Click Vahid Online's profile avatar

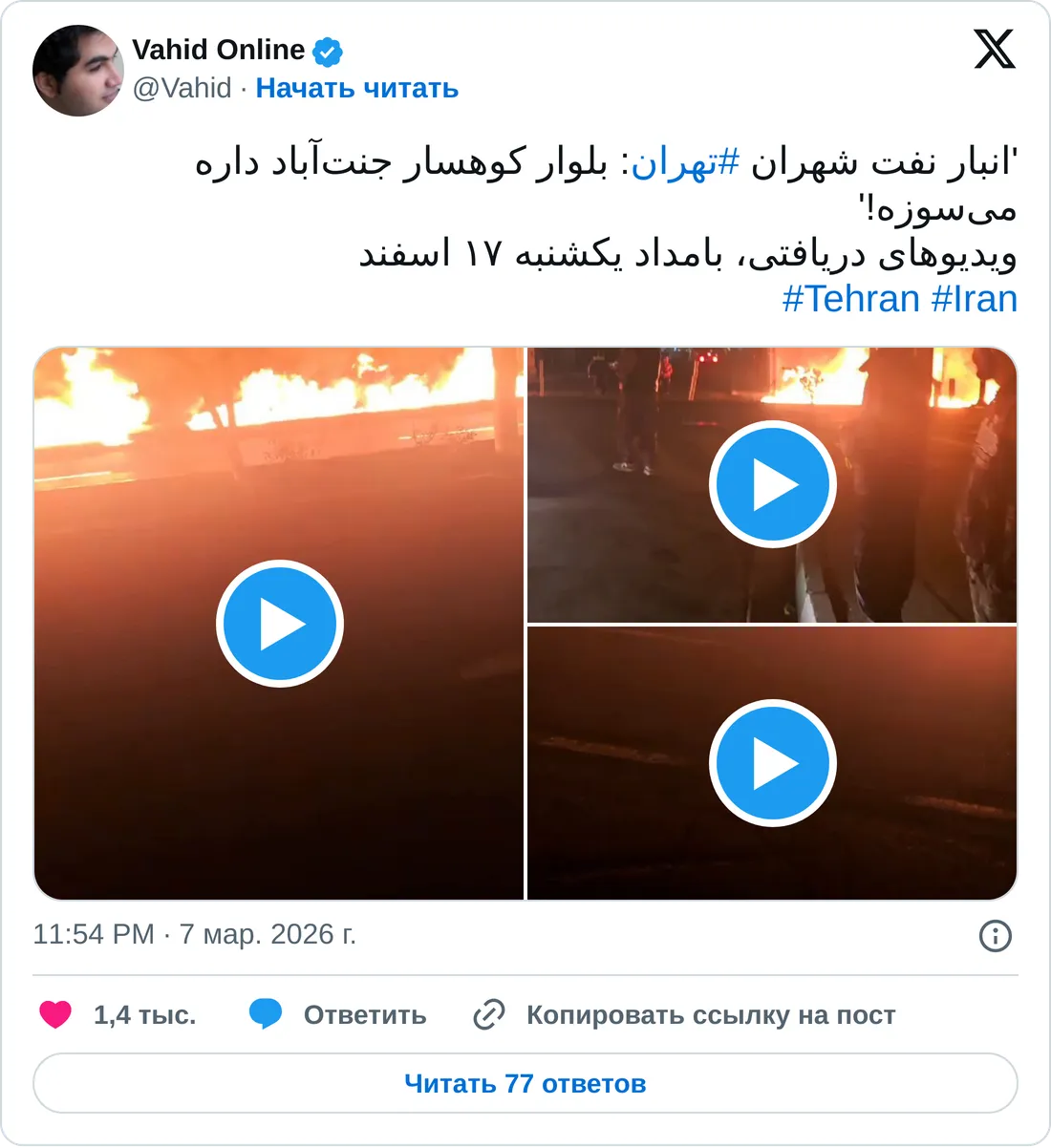click(x=78, y=71)
